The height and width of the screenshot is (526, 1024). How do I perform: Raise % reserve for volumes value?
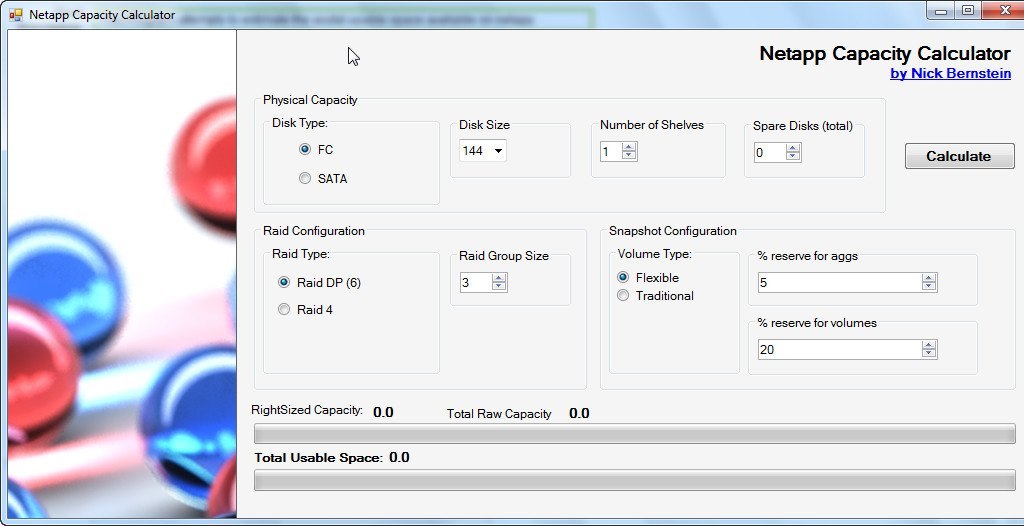[929, 345]
